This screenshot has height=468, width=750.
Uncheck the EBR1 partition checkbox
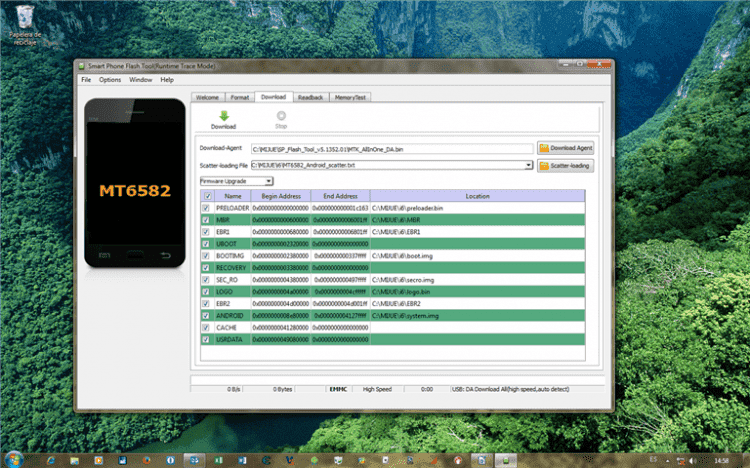pos(206,232)
